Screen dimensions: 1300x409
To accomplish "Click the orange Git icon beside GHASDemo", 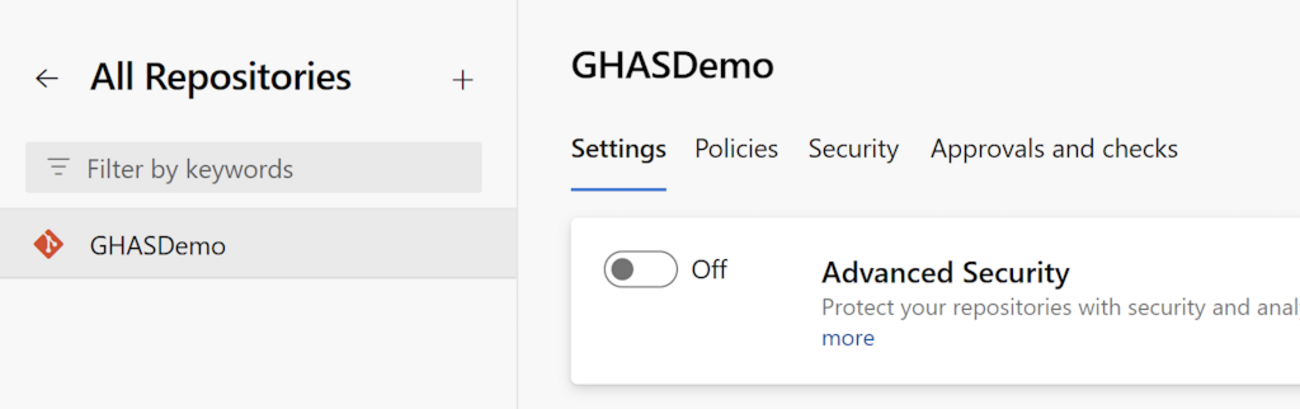I will pyautogui.click(x=48, y=245).
